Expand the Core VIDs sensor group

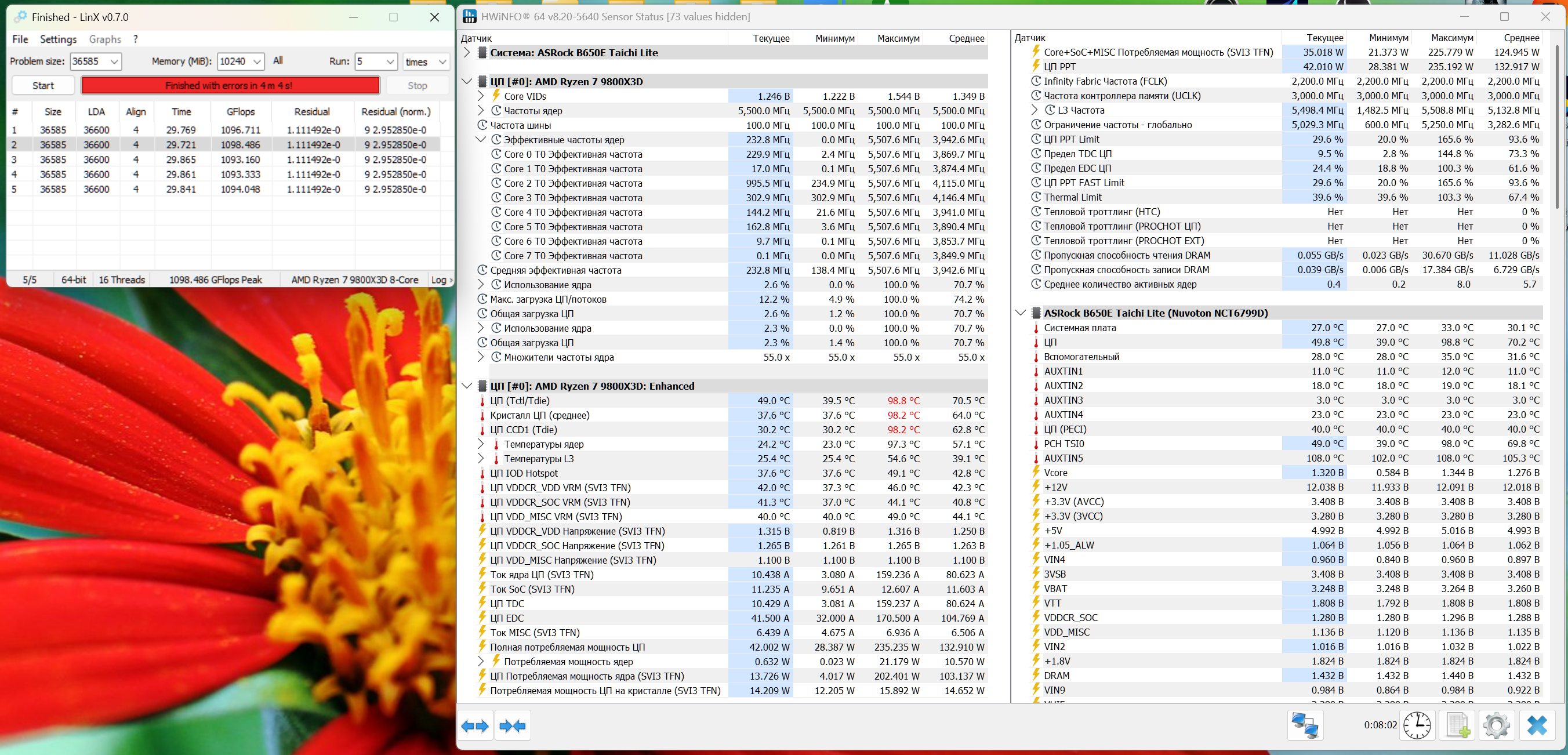click(x=480, y=96)
